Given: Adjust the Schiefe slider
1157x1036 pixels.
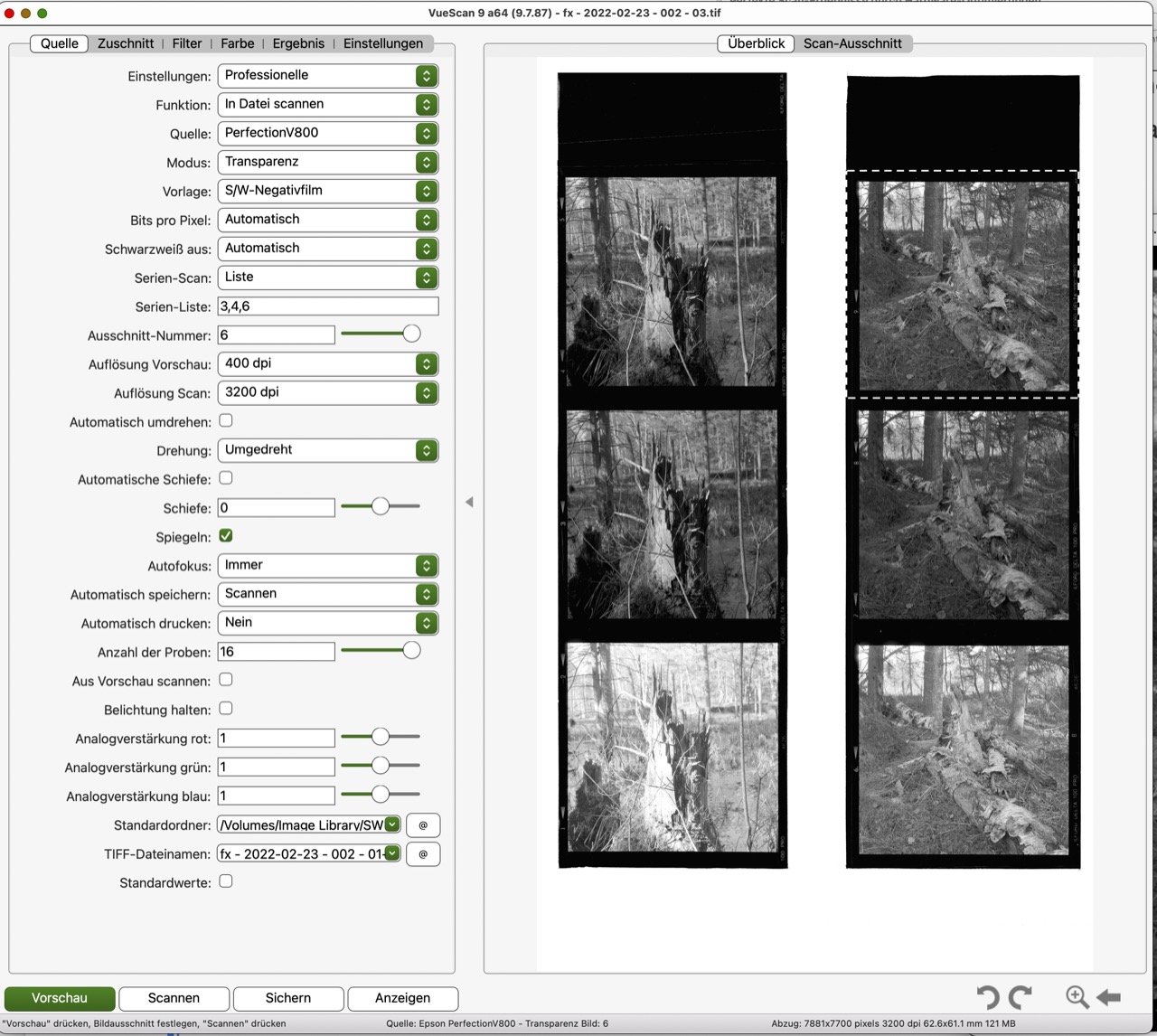Looking at the screenshot, I should (381, 506).
